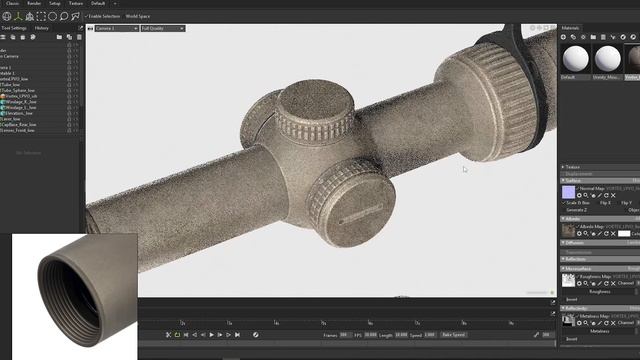Toggle Enable Selection checkbox
640x360 pixels.
[87, 16]
